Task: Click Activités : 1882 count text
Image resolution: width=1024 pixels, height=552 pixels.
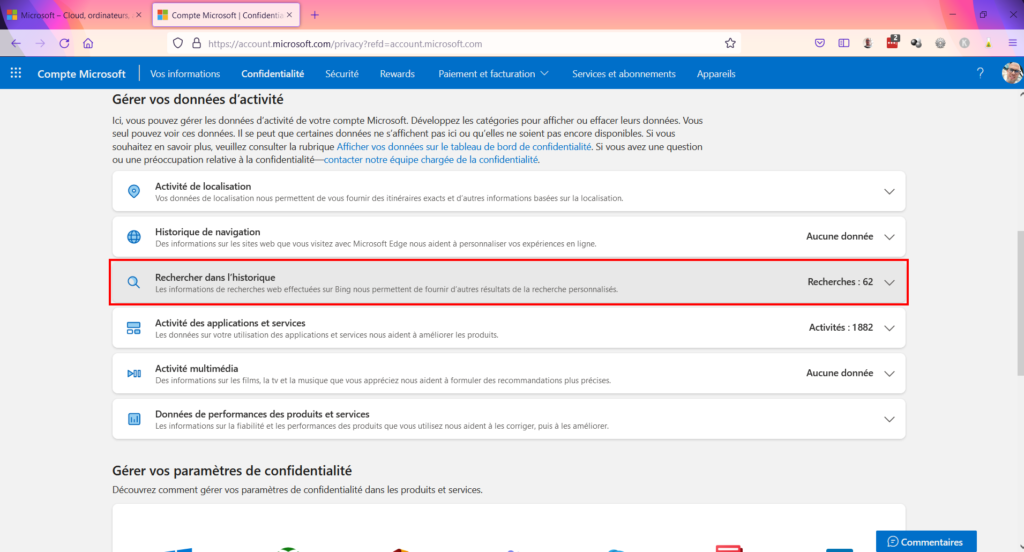Action: 840,327
